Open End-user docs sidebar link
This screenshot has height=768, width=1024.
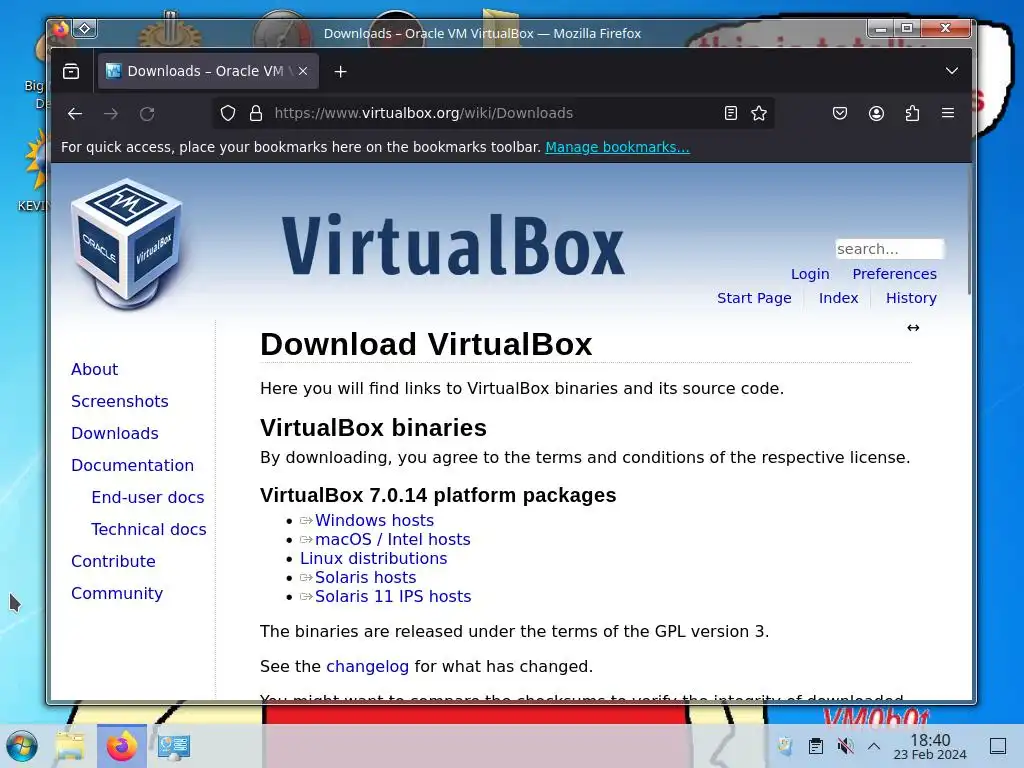[148, 498]
